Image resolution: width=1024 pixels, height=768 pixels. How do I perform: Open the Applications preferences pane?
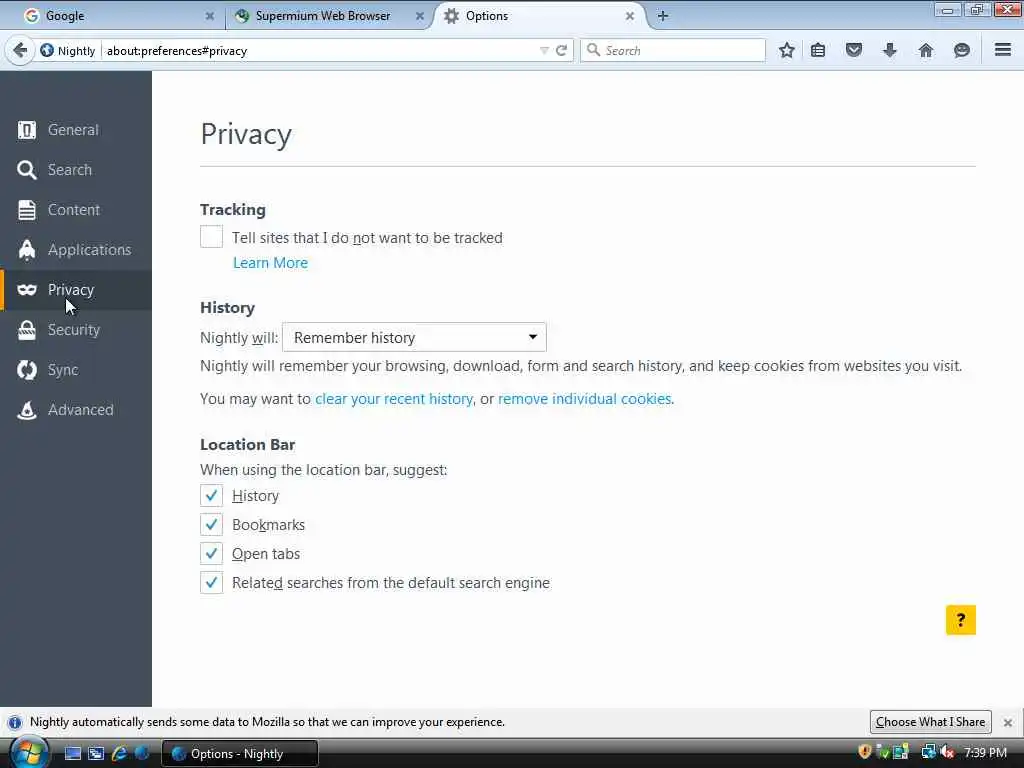(76, 249)
